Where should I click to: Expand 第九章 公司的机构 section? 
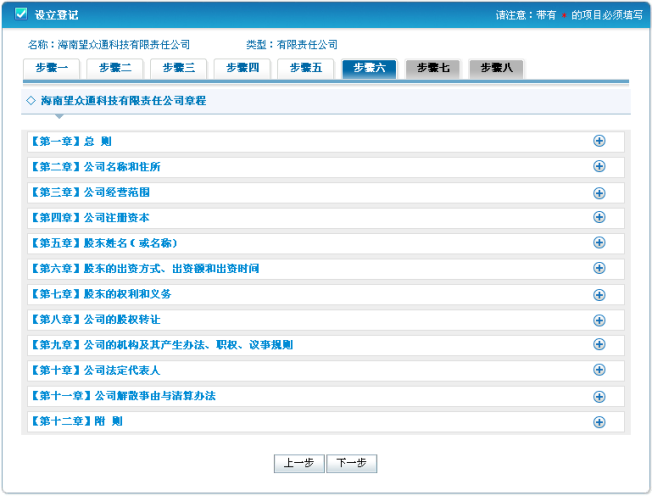(x=599, y=345)
